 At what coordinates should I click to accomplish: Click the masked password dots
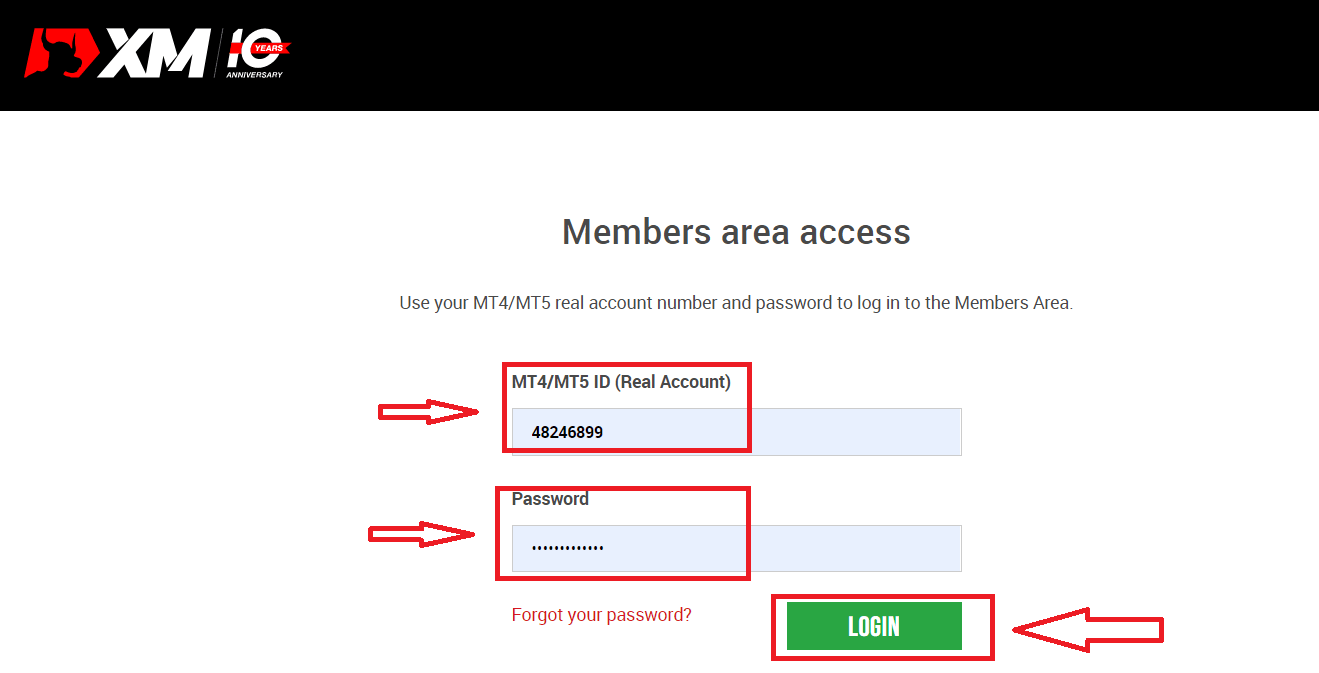click(567, 549)
